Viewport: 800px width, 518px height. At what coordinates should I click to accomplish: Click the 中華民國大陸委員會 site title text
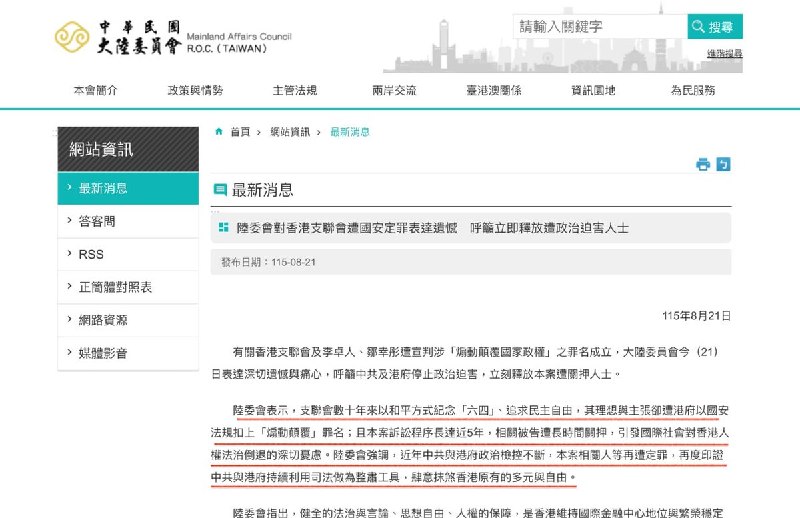pos(139,37)
